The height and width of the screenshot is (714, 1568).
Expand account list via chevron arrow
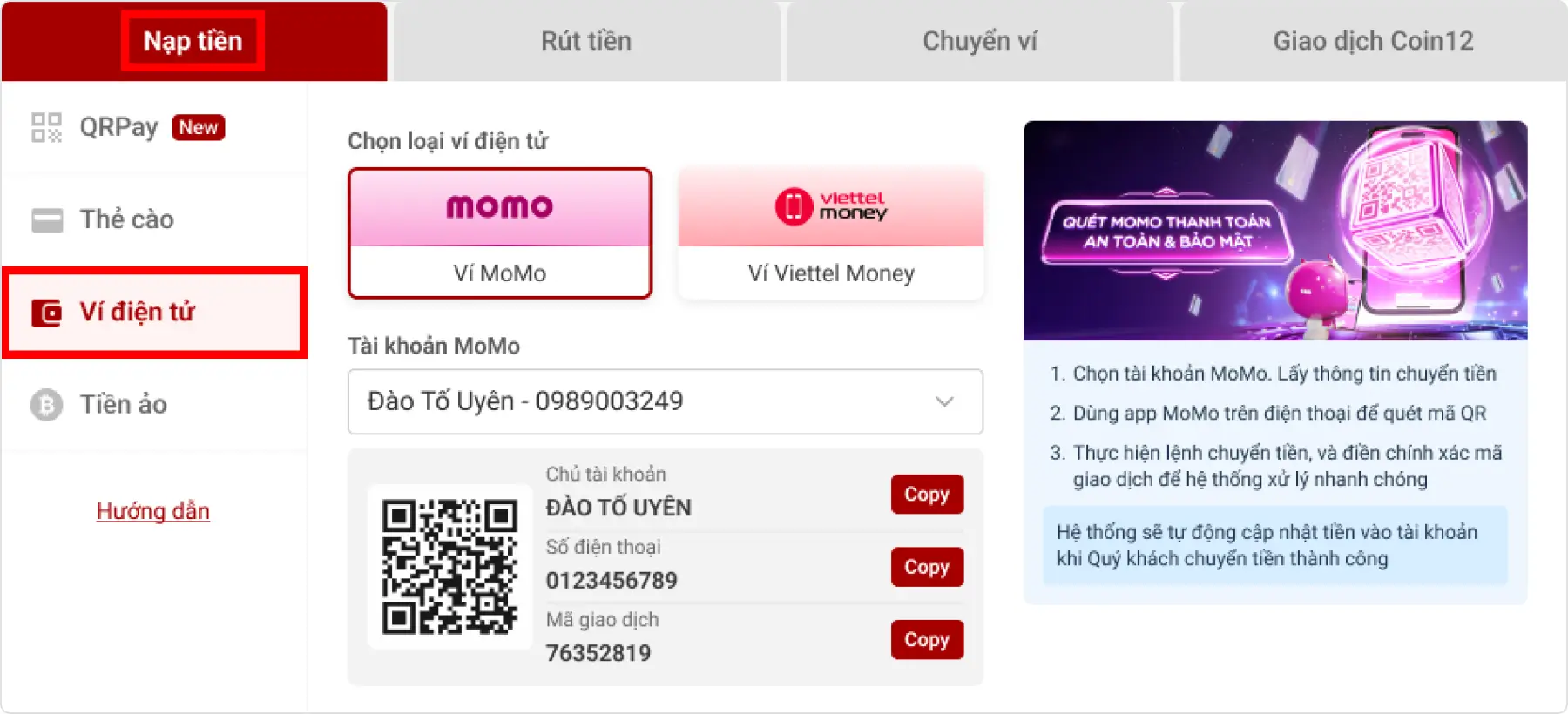[x=944, y=401]
